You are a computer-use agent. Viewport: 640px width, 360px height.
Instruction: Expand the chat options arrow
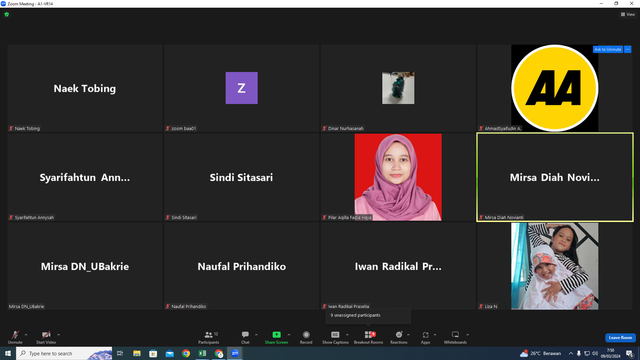[x=256, y=335]
